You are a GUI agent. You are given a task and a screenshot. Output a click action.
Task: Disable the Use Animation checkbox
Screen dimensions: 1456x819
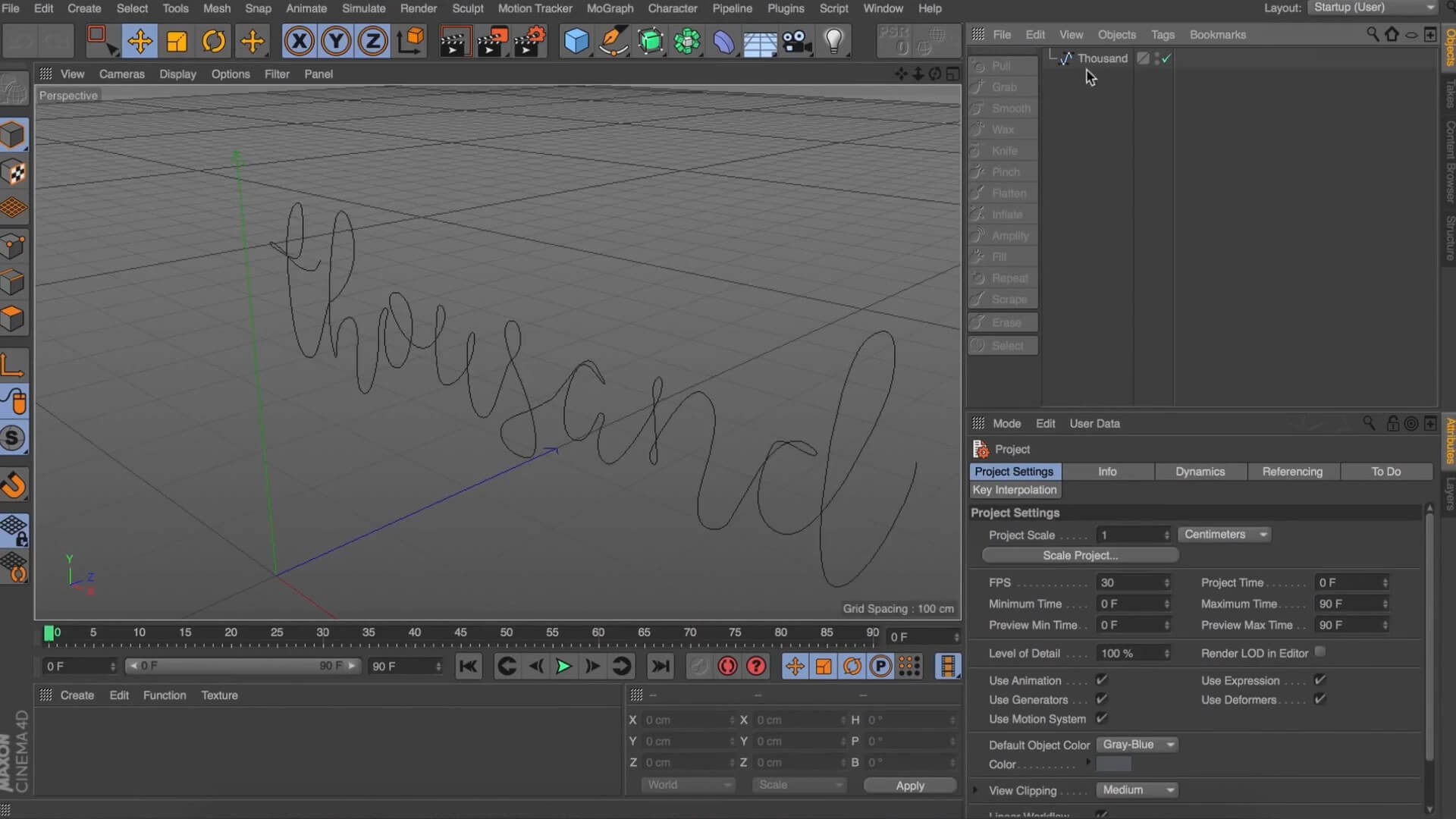[x=1102, y=680]
